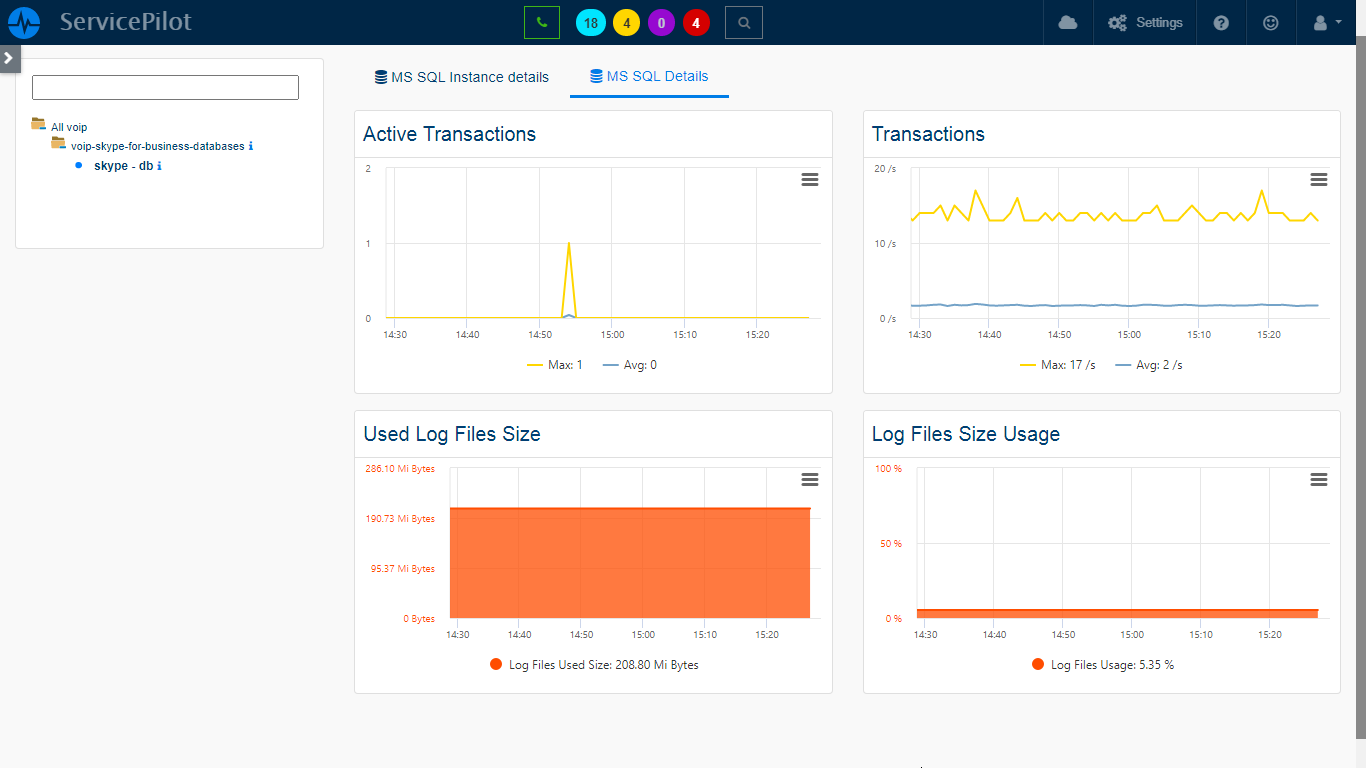Click the tree search input field
The image size is (1366, 768).
(165, 87)
